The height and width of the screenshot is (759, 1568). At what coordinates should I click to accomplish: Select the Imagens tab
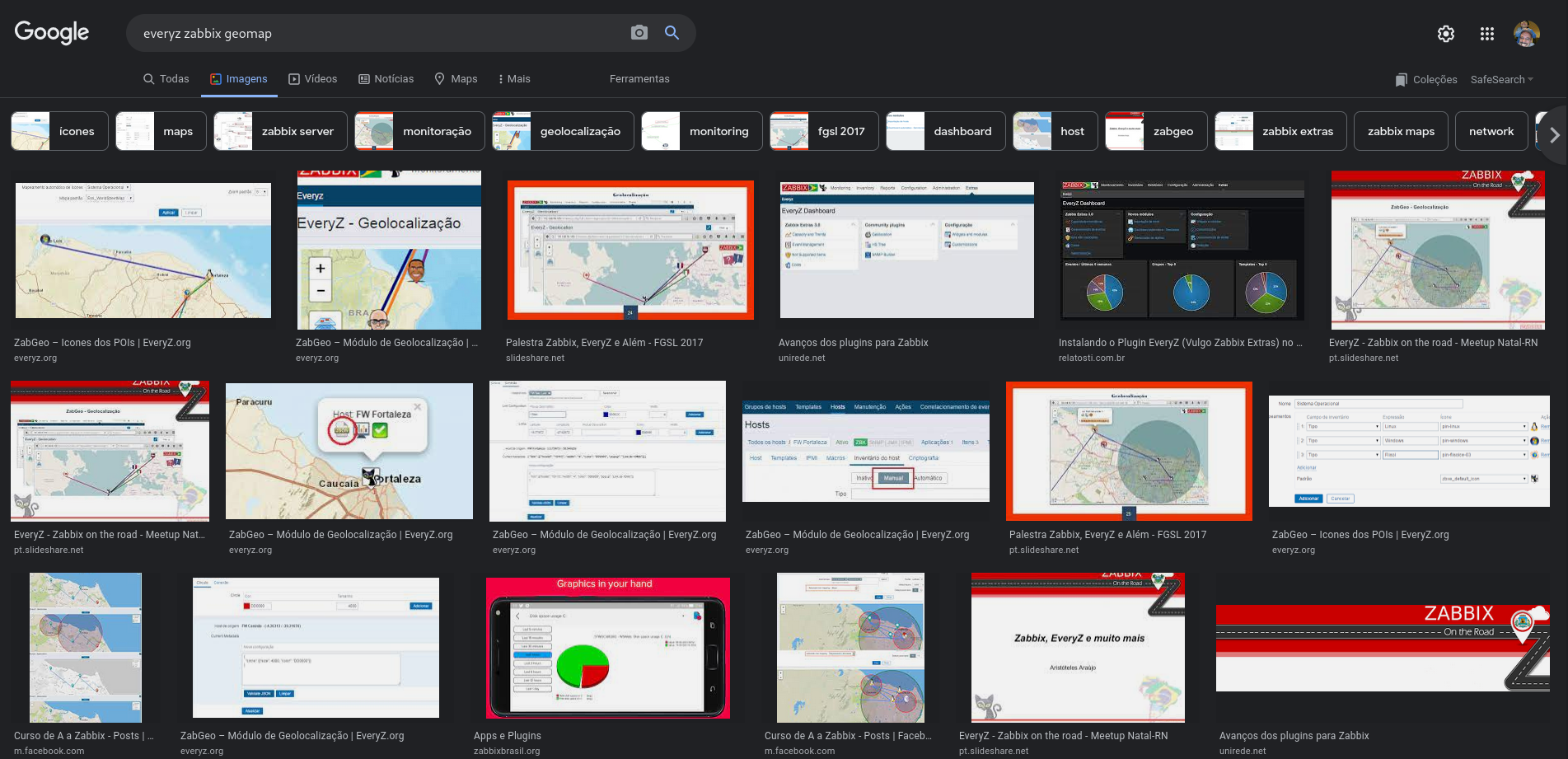coord(239,79)
